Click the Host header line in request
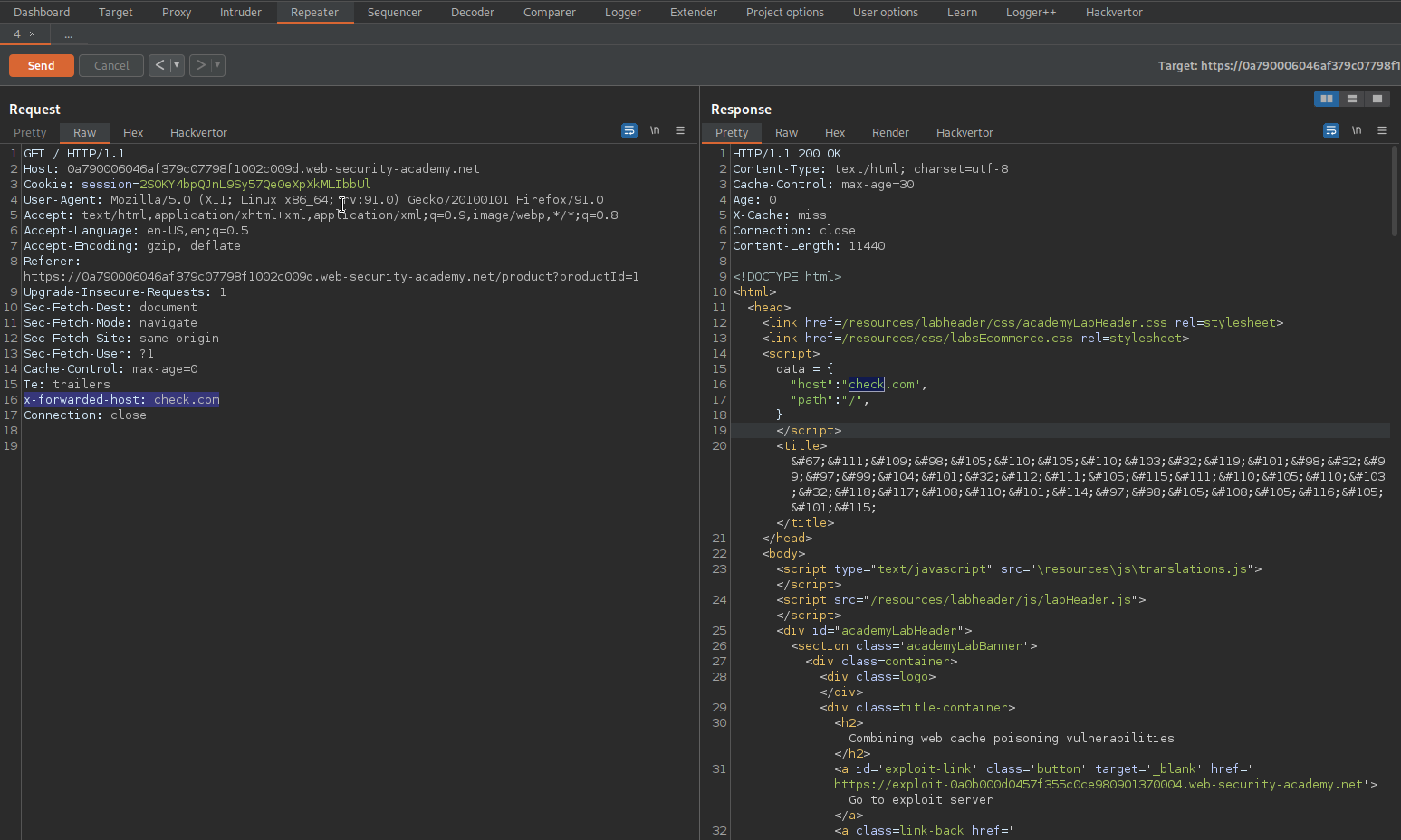 (252, 169)
